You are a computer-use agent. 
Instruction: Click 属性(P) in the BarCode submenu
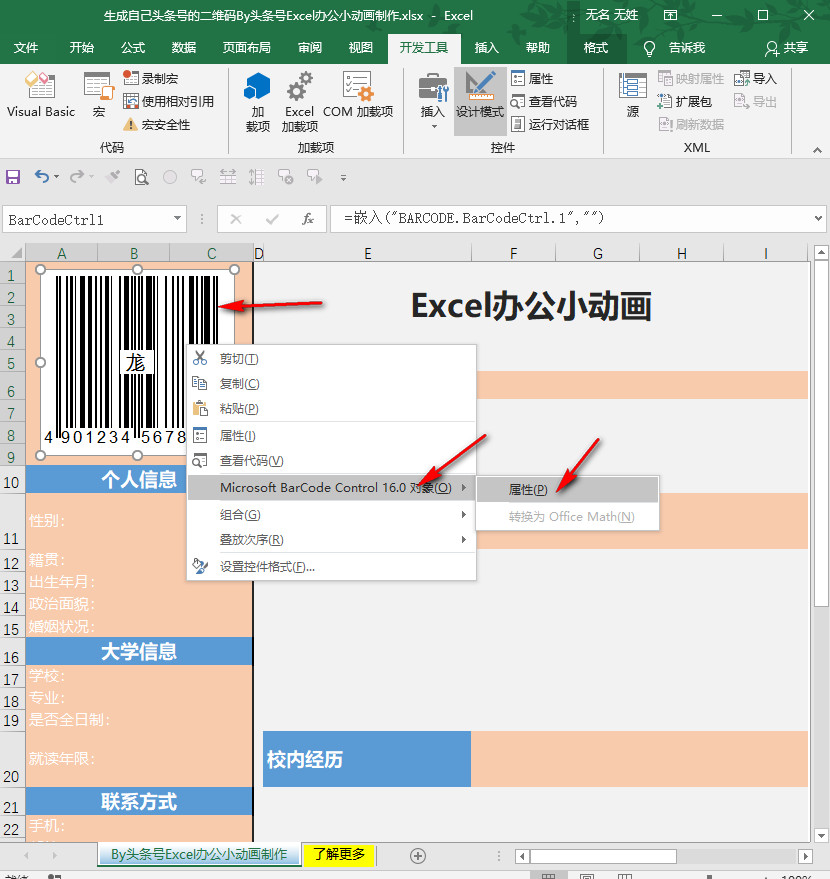coord(527,489)
